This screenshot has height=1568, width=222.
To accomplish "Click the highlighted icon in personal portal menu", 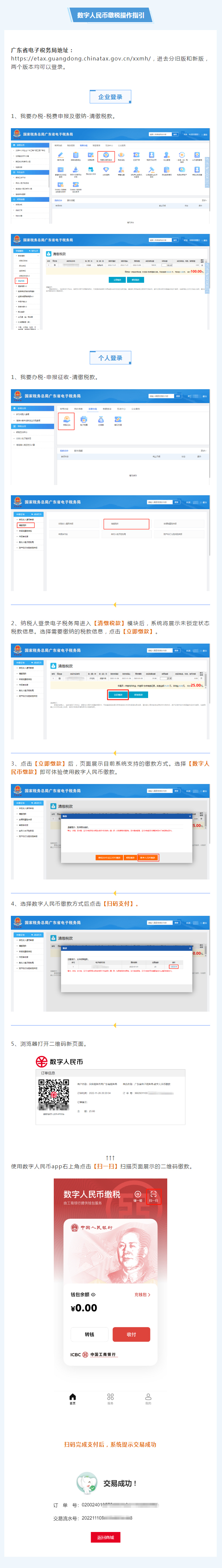I will click(66, 420).
